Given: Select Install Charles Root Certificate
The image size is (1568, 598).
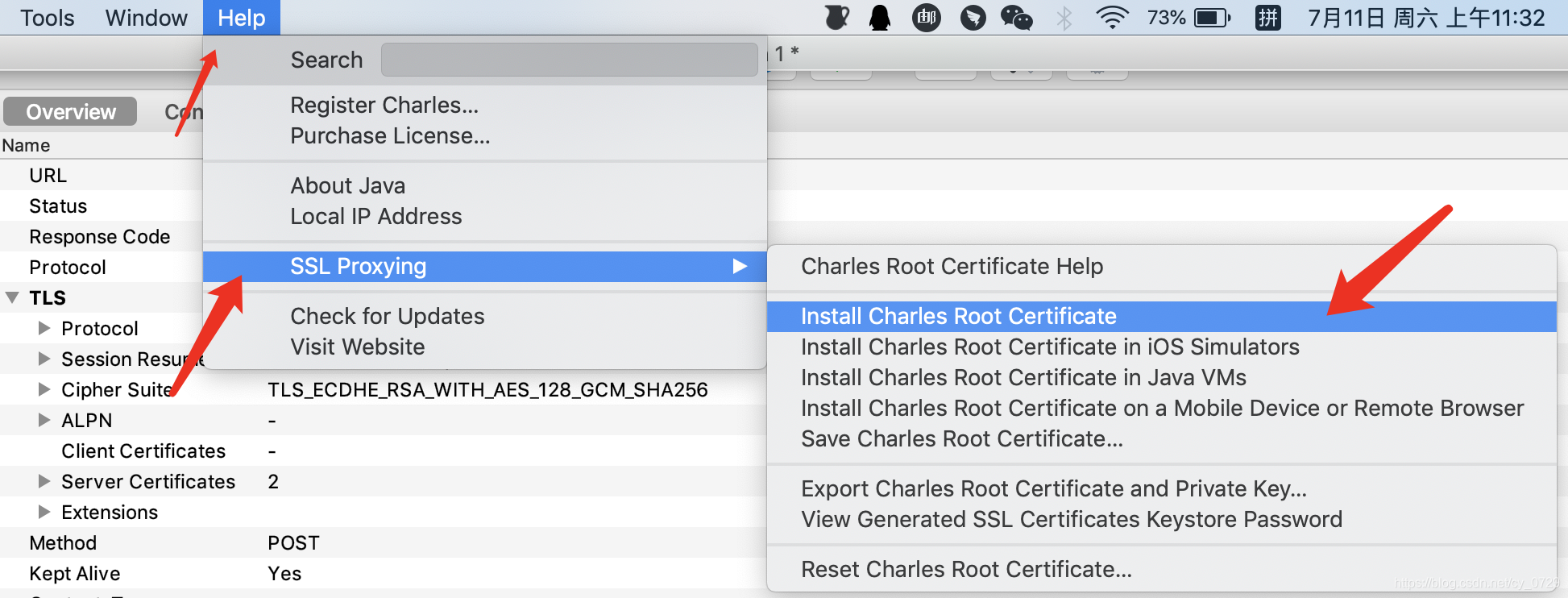Looking at the screenshot, I should point(1161,316).
